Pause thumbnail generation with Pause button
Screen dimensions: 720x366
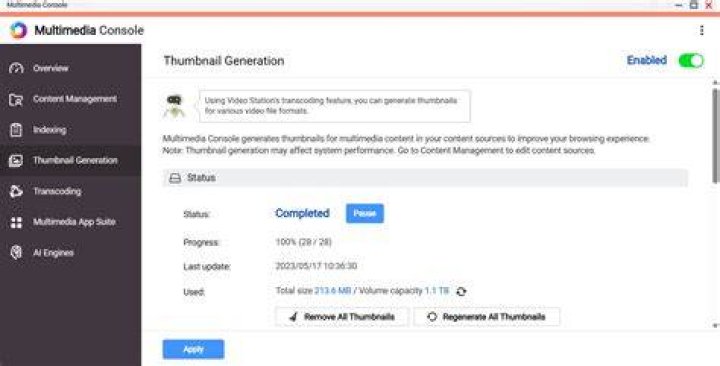click(x=365, y=214)
